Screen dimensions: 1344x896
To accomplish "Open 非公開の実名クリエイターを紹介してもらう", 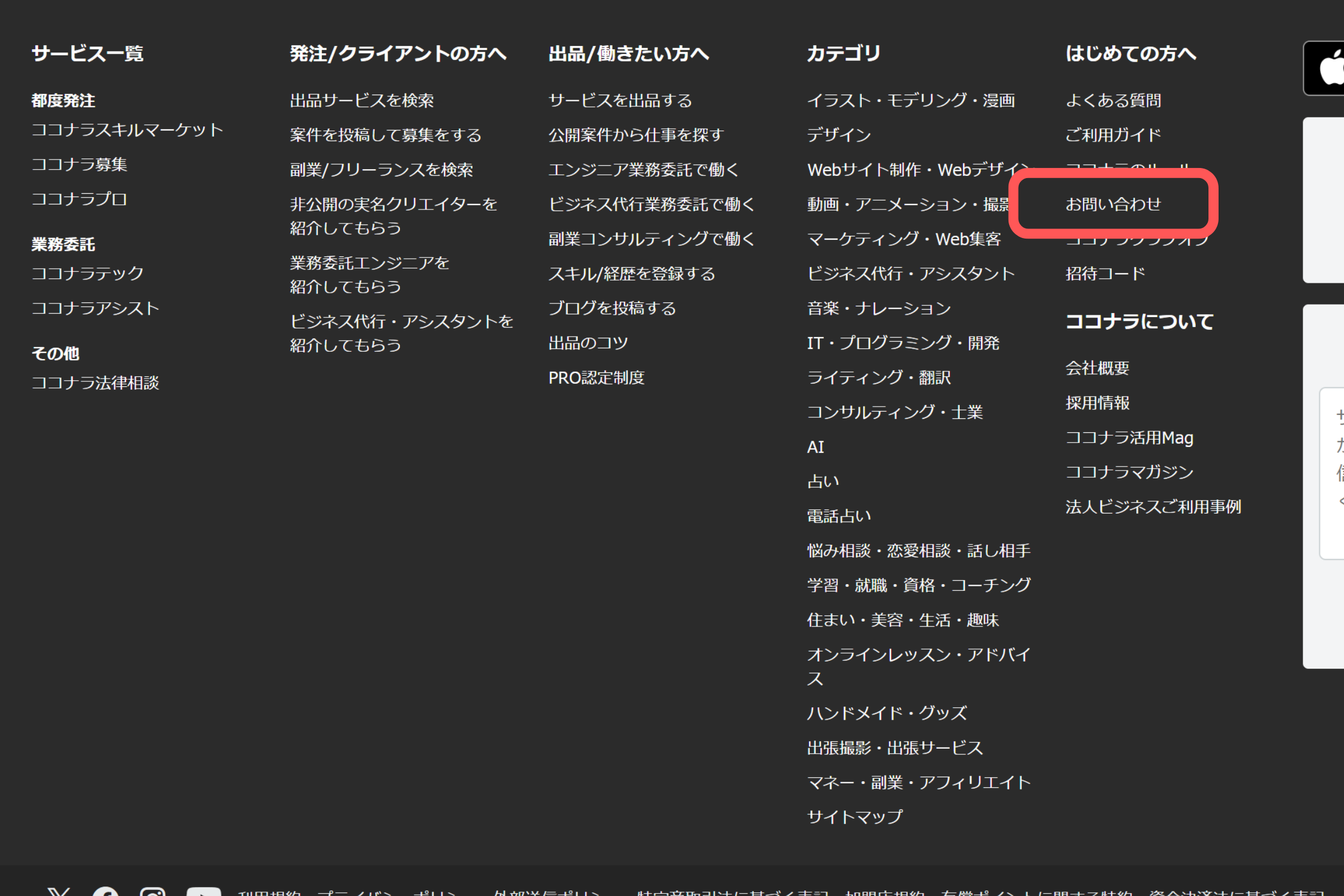I will point(394,216).
